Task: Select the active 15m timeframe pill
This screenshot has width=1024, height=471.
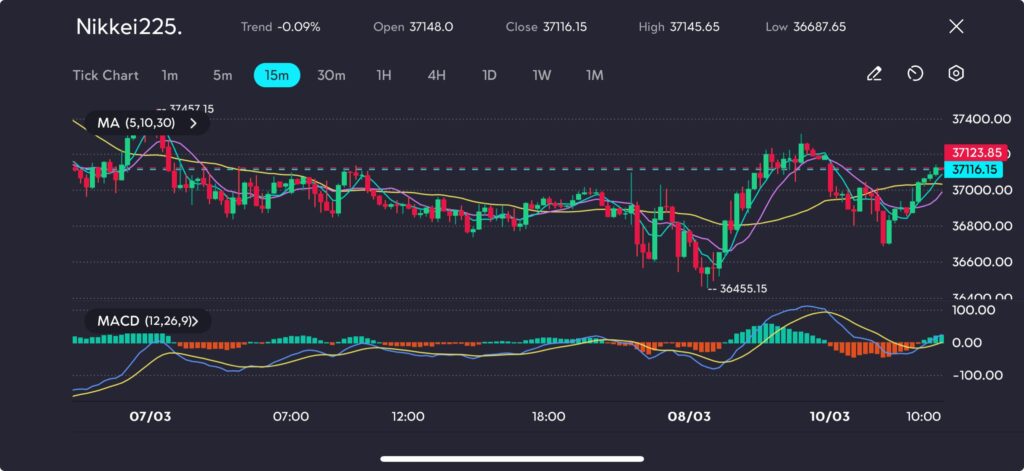Action: pyautogui.click(x=276, y=75)
